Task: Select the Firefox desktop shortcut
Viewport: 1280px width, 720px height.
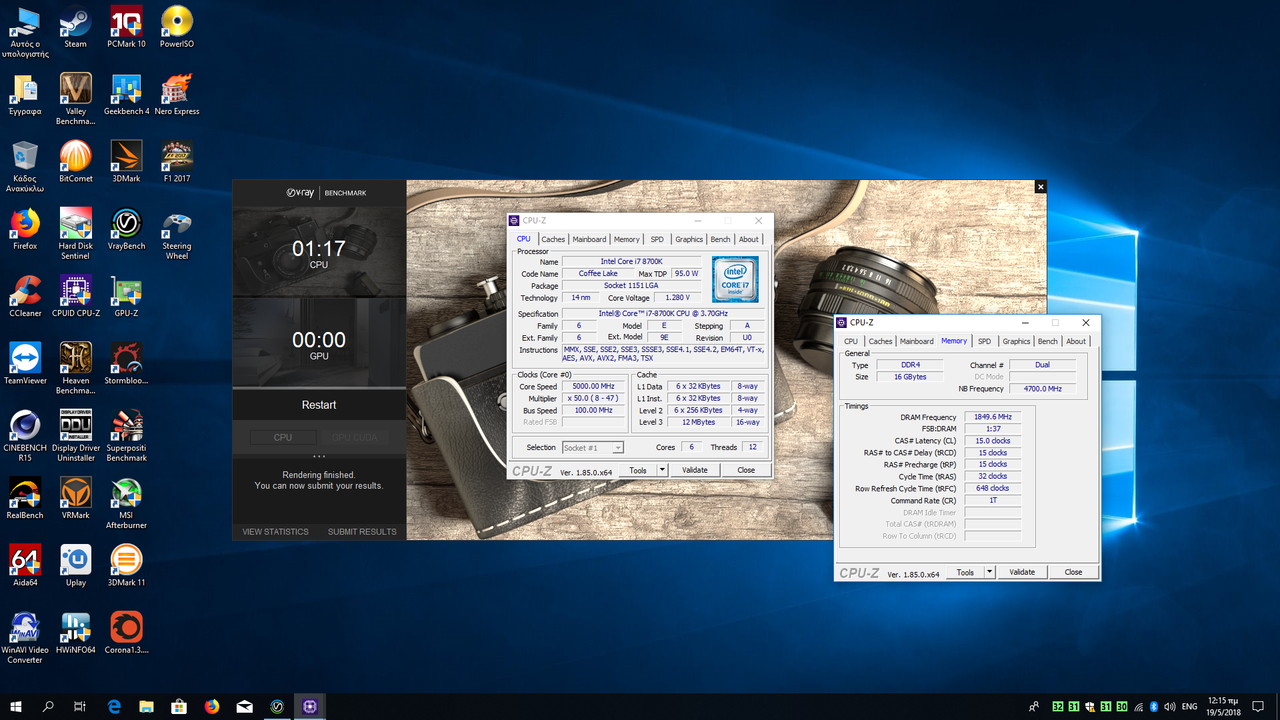Action: click(25, 229)
